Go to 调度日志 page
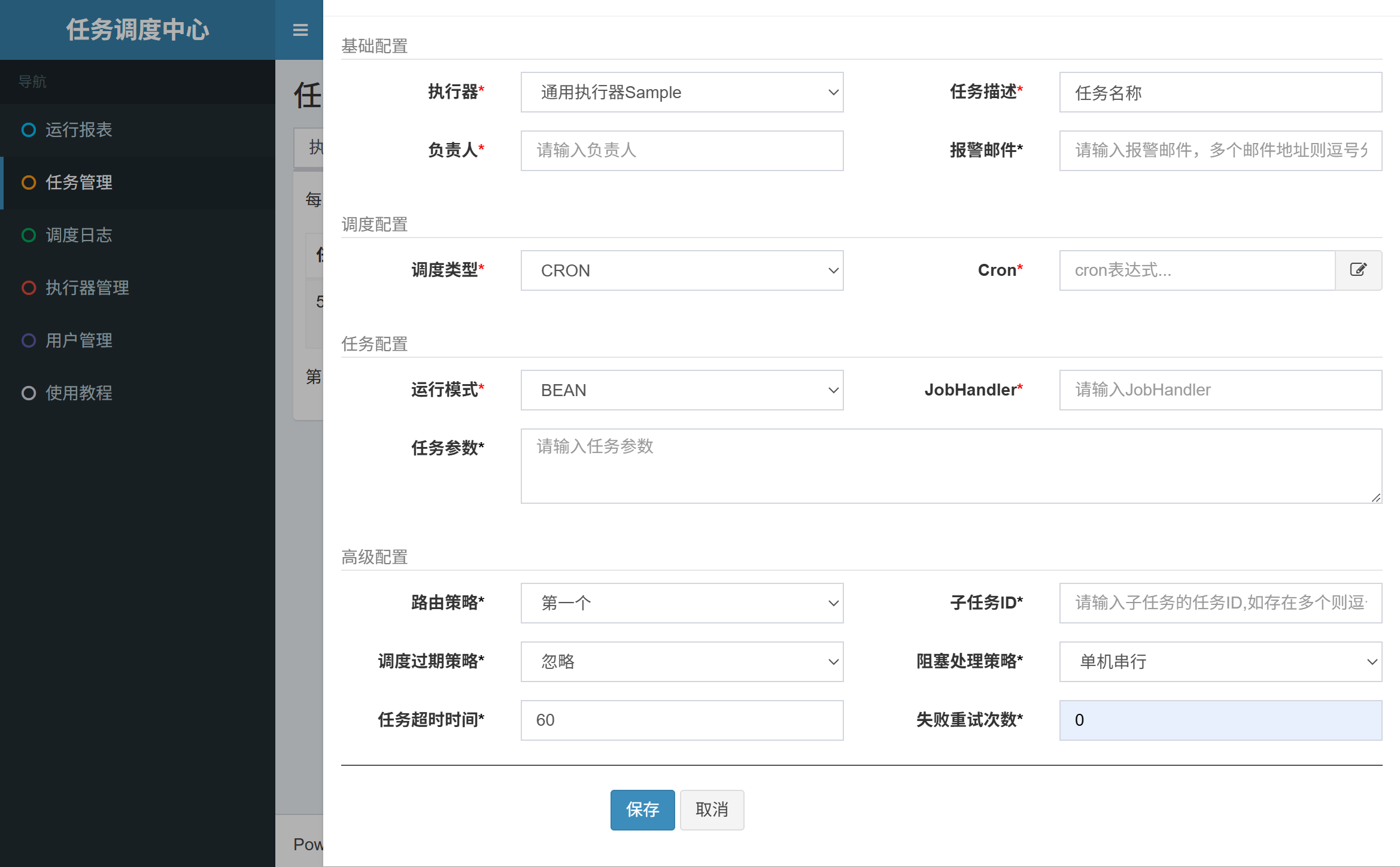Image resolution: width=1400 pixels, height=867 pixels. [138, 235]
